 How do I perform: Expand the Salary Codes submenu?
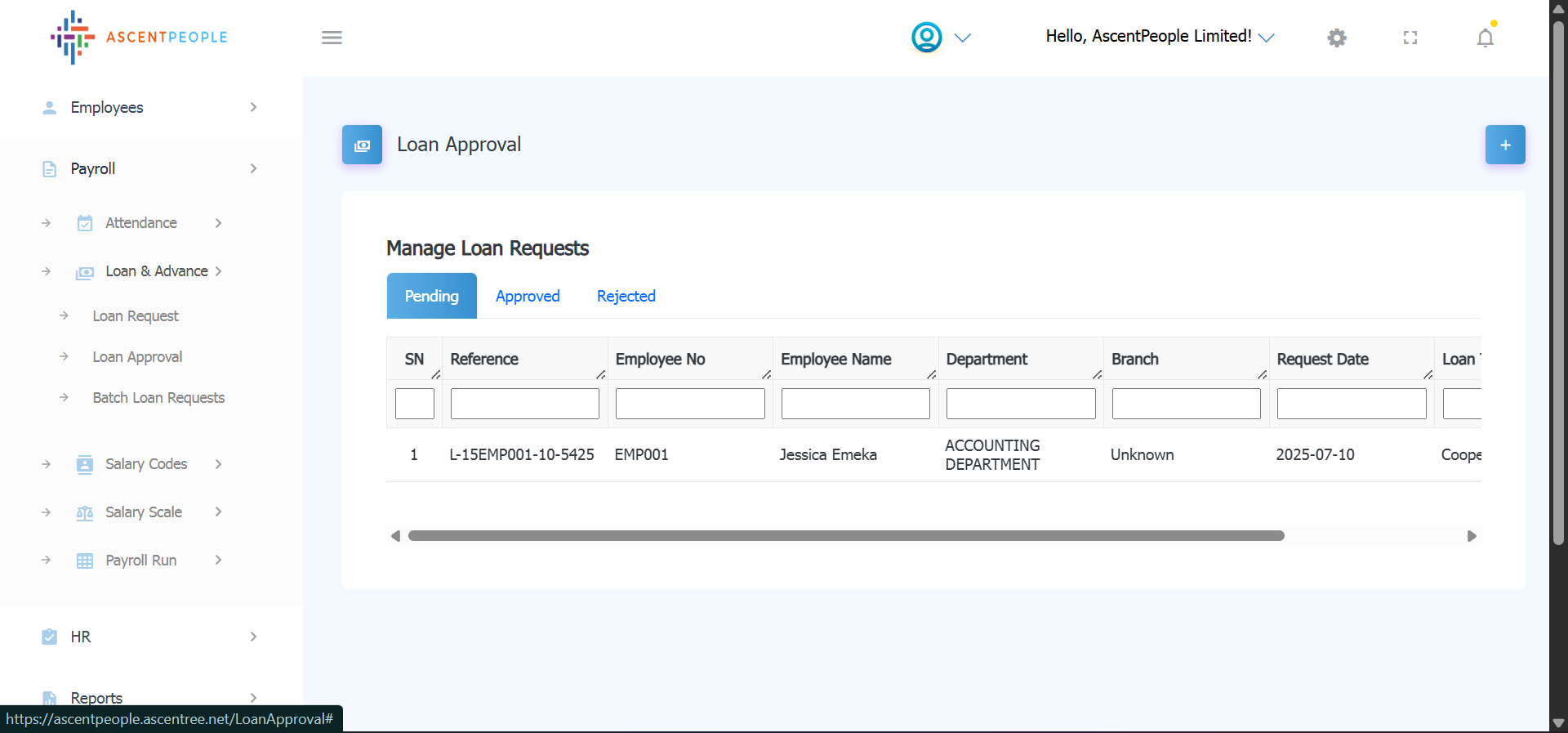click(x=146, y=464)
